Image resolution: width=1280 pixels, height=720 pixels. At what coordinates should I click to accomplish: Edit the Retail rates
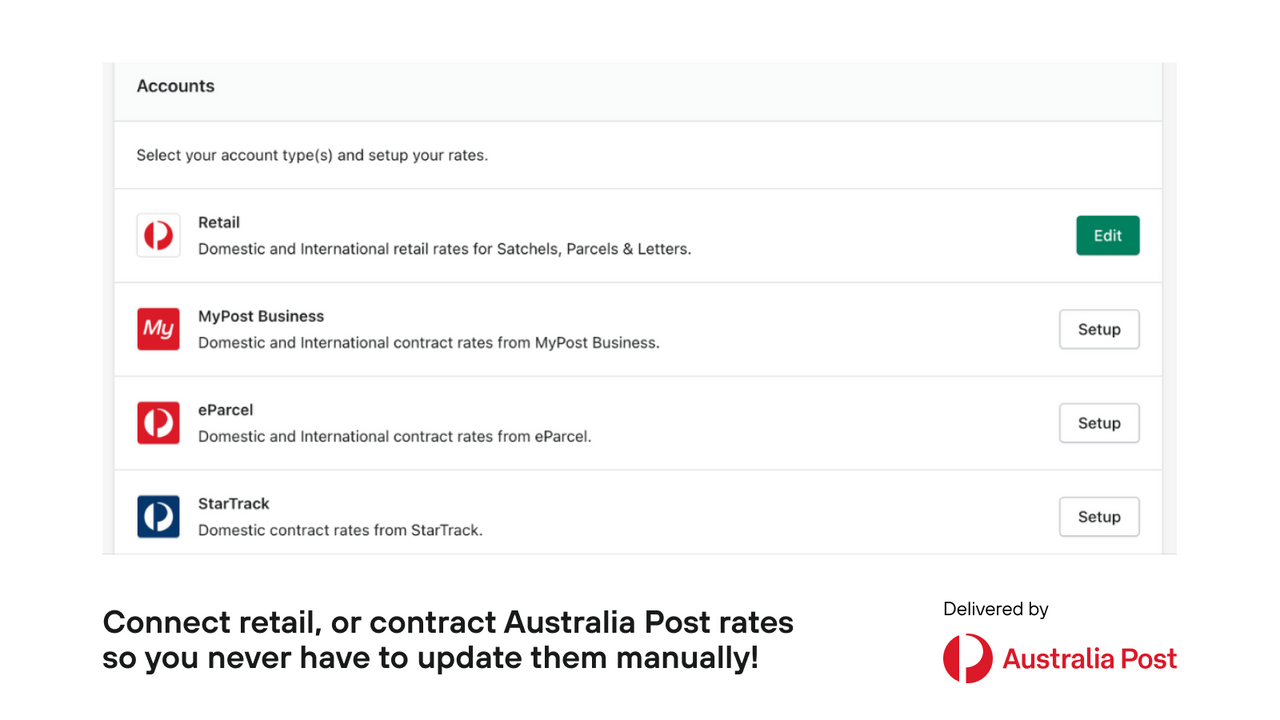1107,235
